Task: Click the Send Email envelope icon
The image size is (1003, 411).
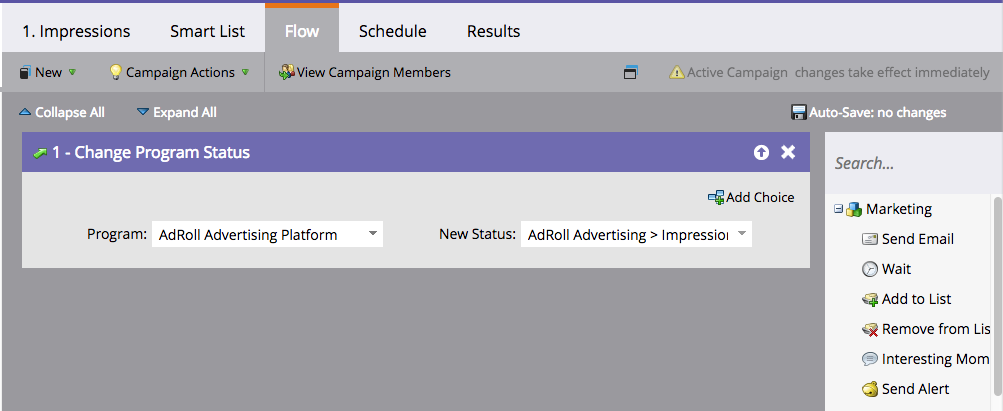Action: [869, 240]
